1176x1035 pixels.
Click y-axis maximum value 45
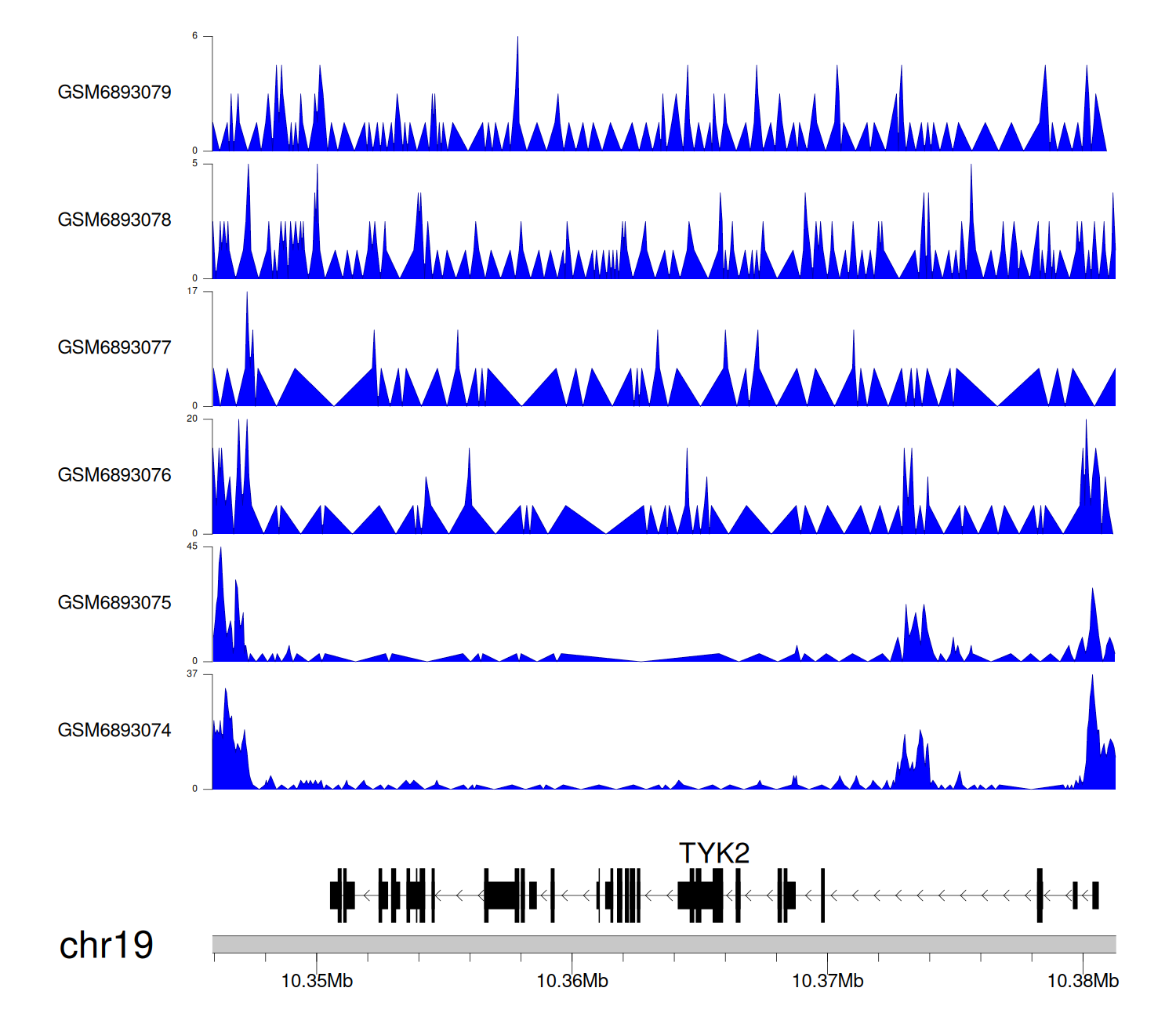click(192, 547)
